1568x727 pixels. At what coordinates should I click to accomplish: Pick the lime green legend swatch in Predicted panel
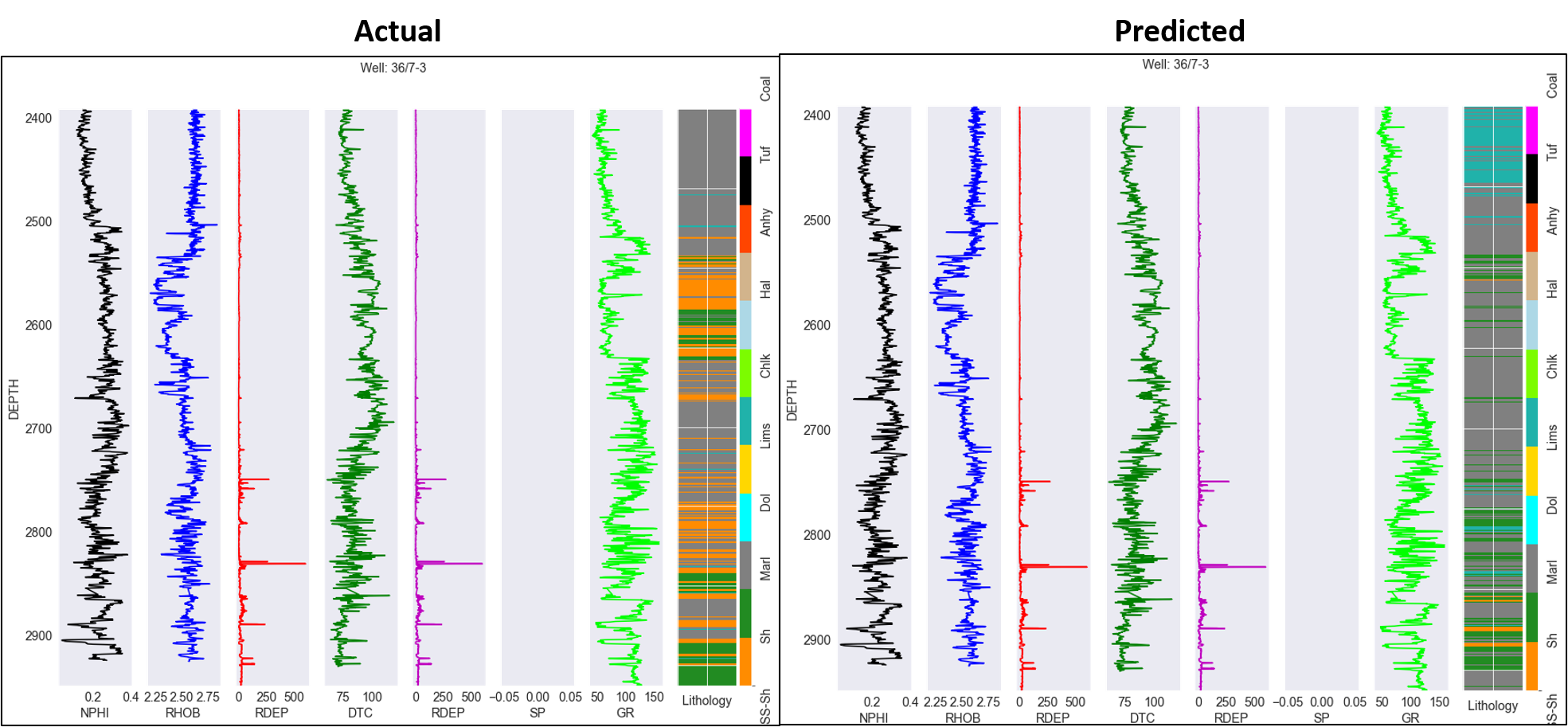pyautogui.click(x=1531, y=373)
